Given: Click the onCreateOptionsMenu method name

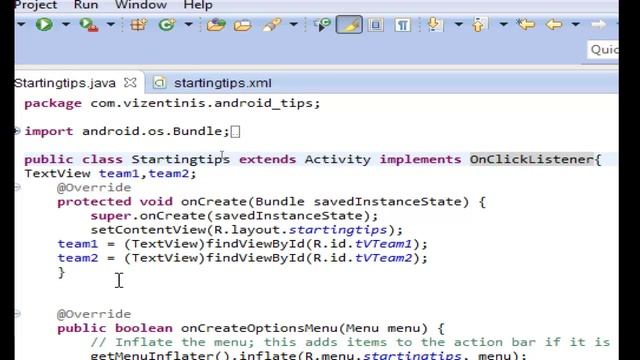Looking at the screenshot, I should [259, 328].
